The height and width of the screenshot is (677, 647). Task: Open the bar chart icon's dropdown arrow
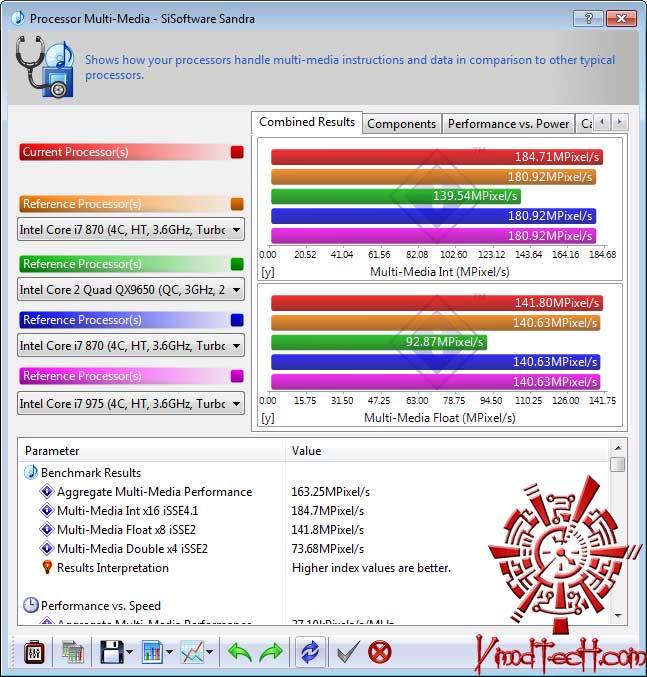coord(169,652)
